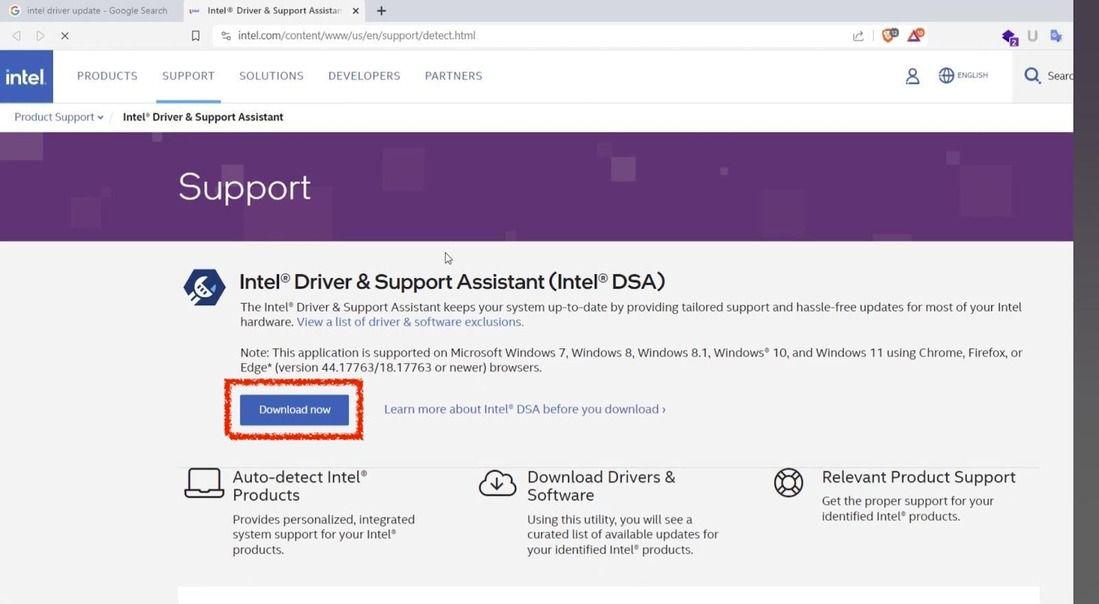Click the cloud download icon

[x=498, y=483]
